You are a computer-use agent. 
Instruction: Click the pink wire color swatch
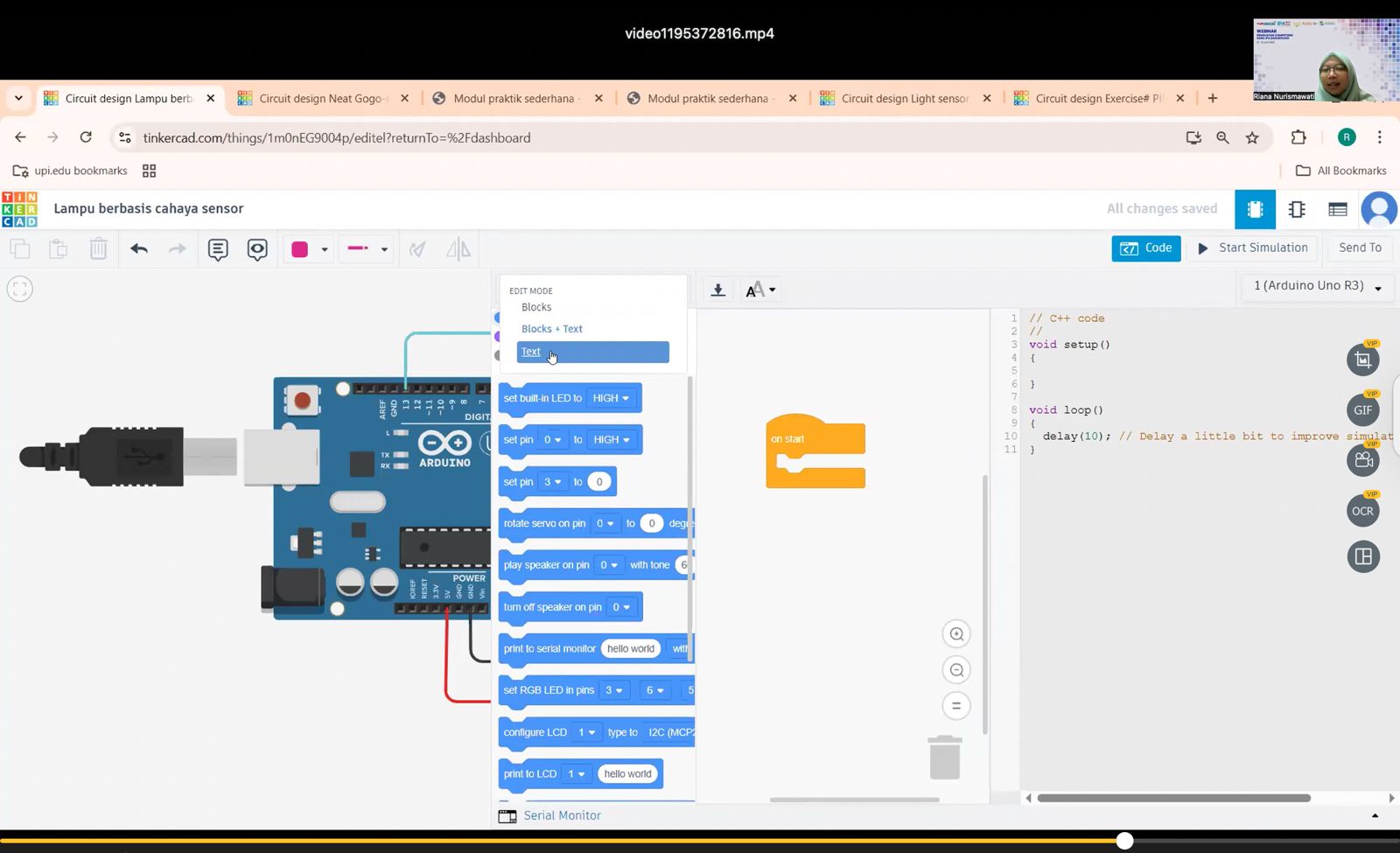(x=299, y=249)
